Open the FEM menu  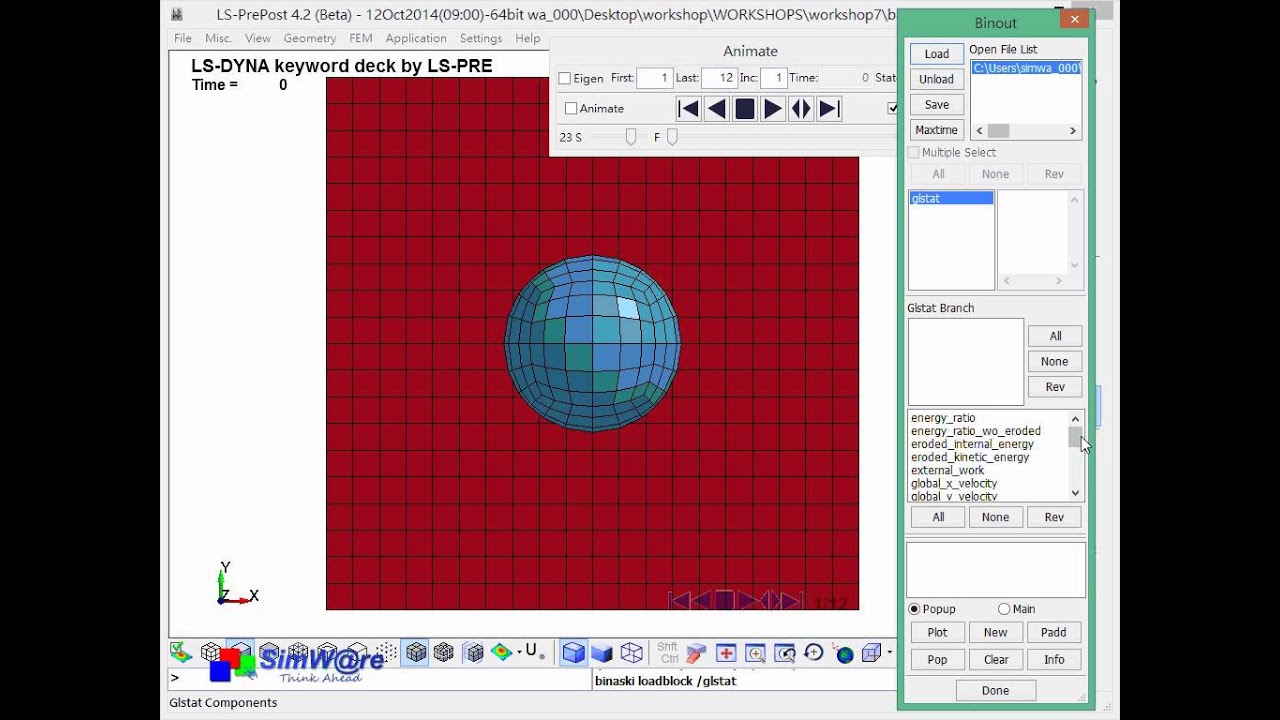361,38
